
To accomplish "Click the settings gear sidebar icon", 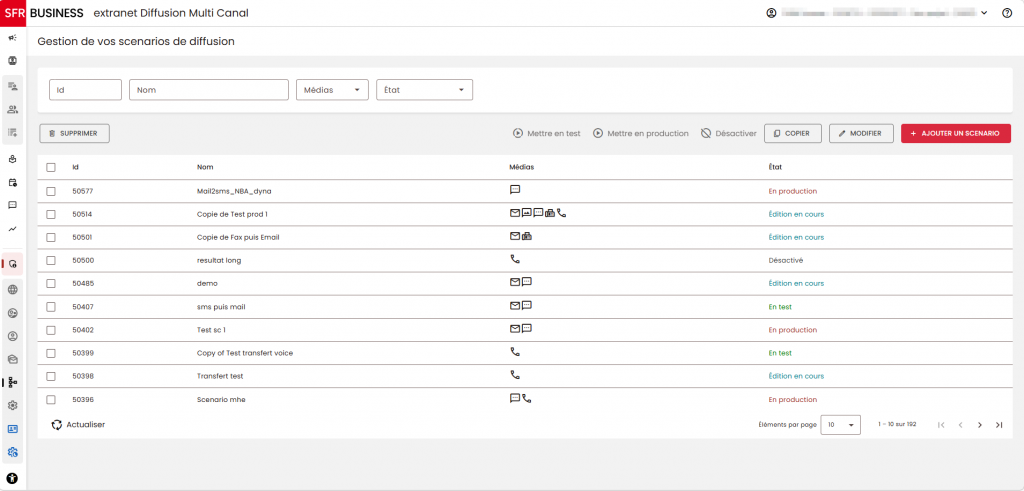I will pyautogui.click(x=12, y=405).
